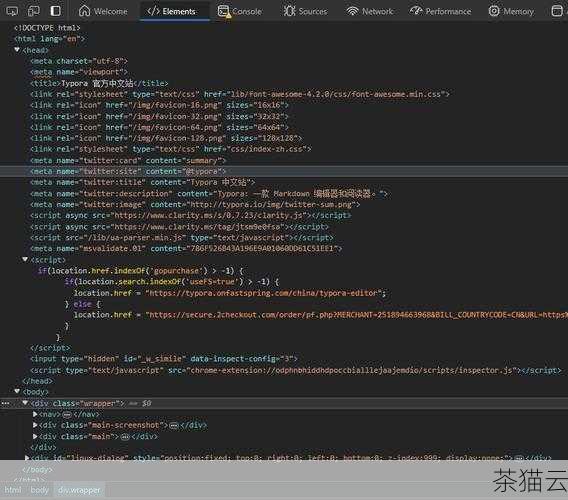Select the title Typora line
Screen dimensions: 568x500
tap(99, 83)
